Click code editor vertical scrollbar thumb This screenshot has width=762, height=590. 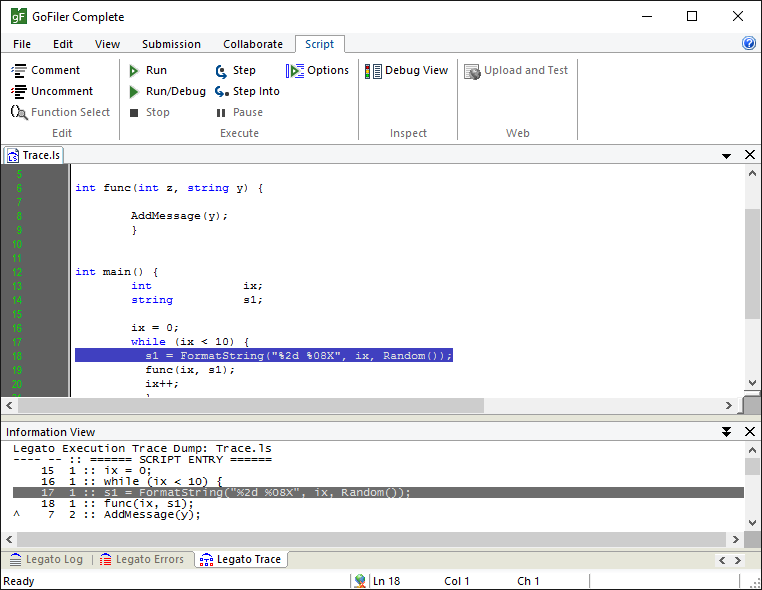(752, 264)
